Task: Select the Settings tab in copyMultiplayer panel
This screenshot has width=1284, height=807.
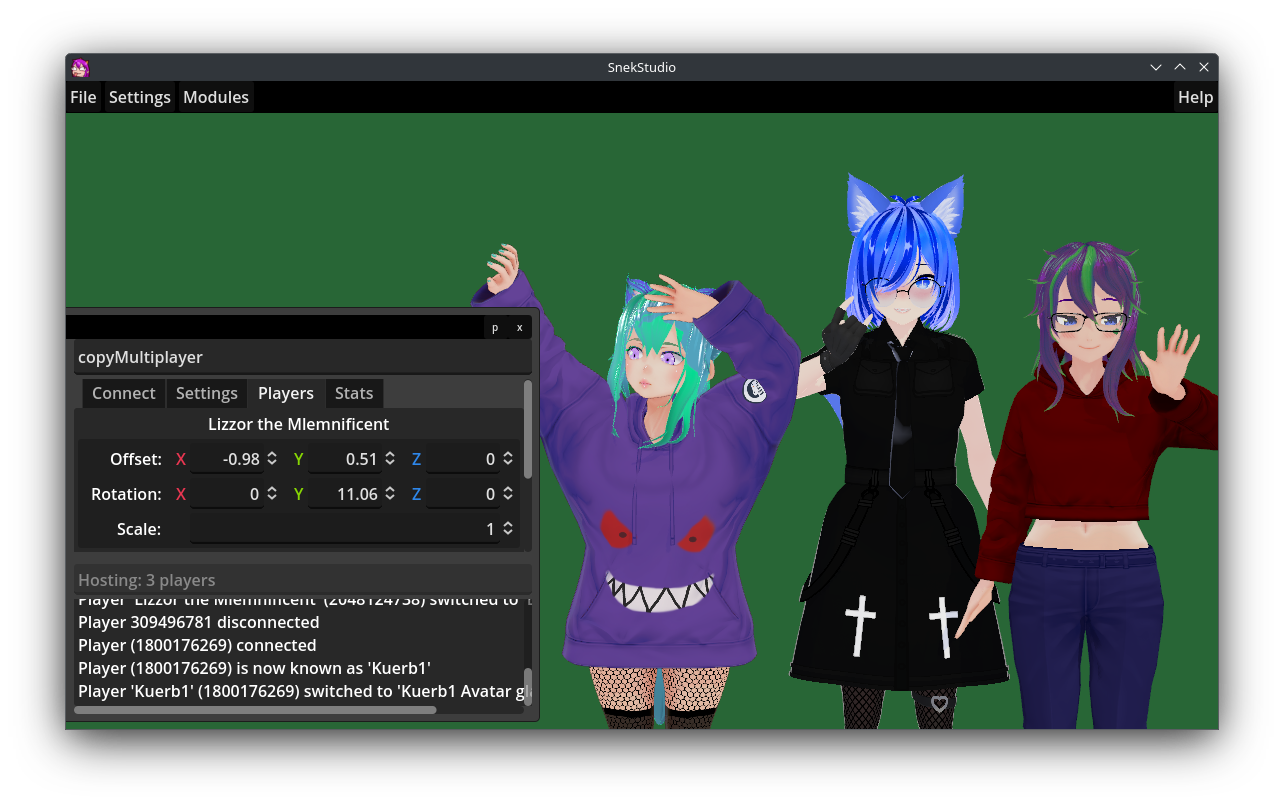Action: (x=207, y=393)
